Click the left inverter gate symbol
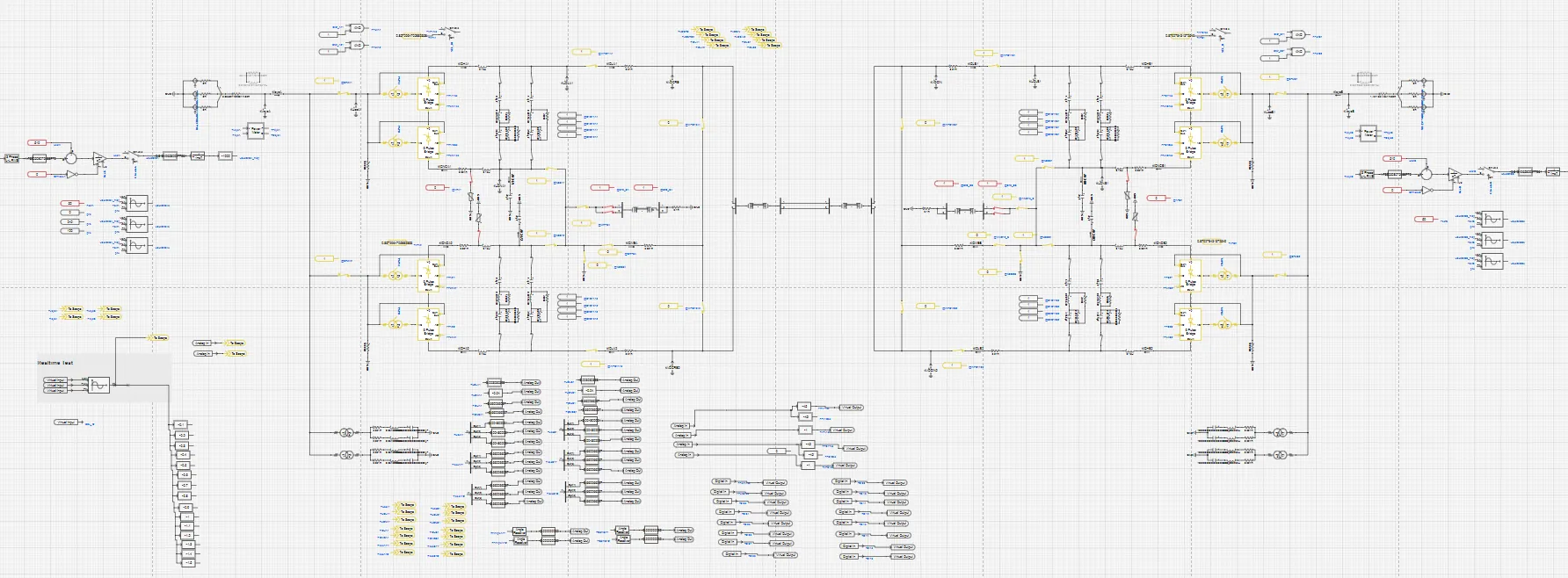This screenshot has width=1568, height=578. 72,175
